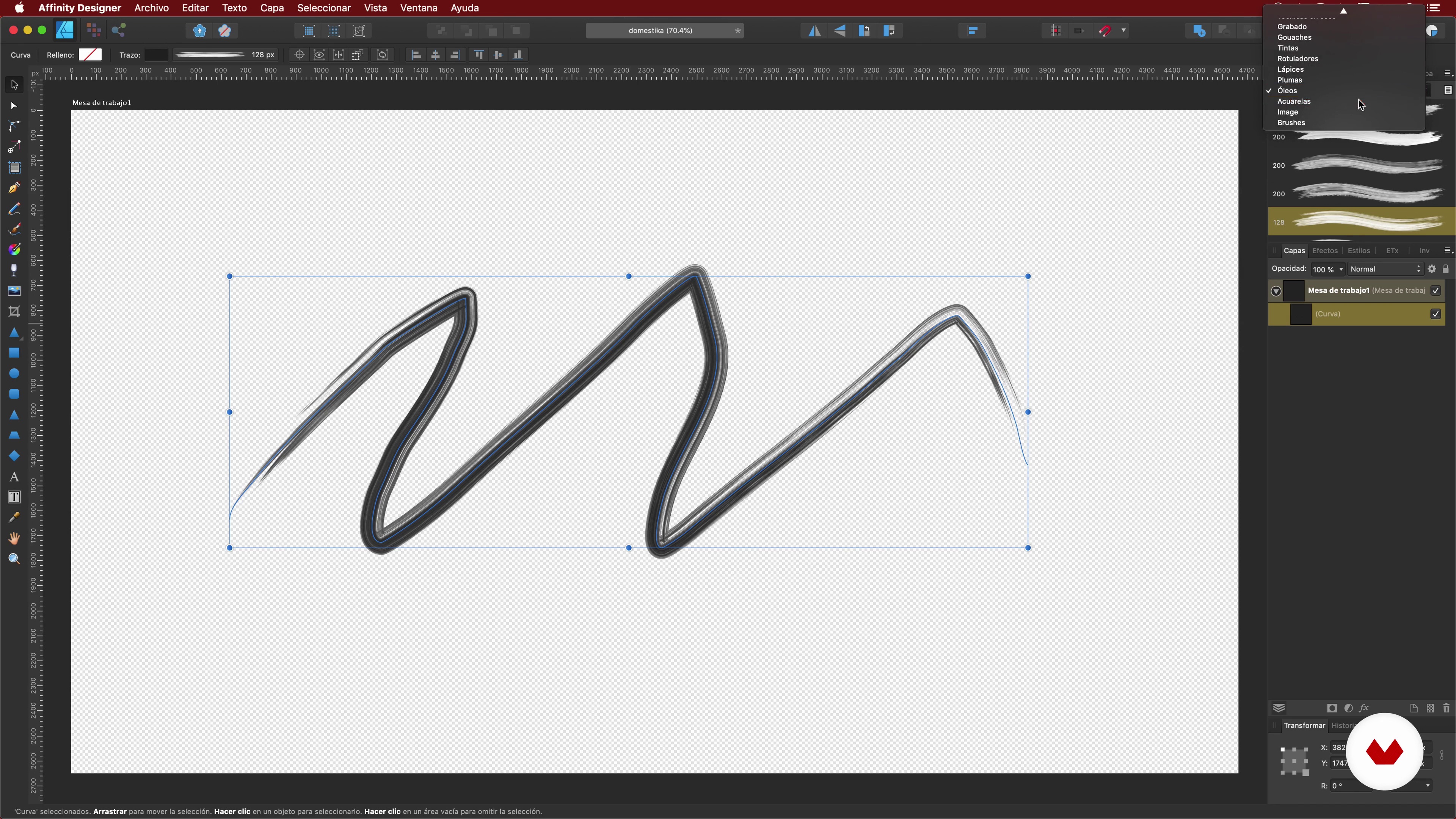Click the Relleno fill color swatch

coord(90,55)
